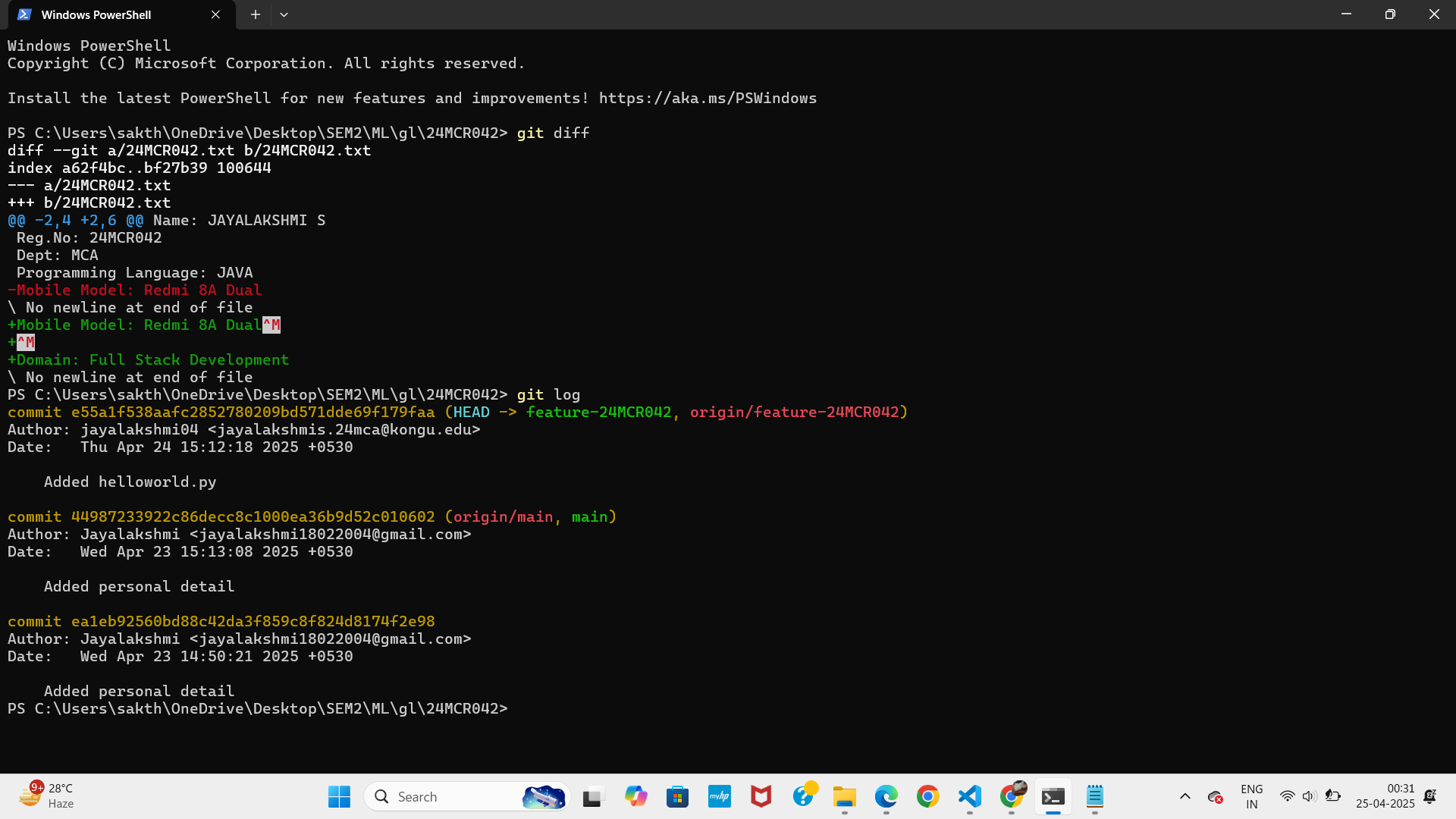Screen dimensions: 1456x819
Task: Click the hunk header '@@ -2,4 +2,6 @@'
Action: [x=76, y=220]
